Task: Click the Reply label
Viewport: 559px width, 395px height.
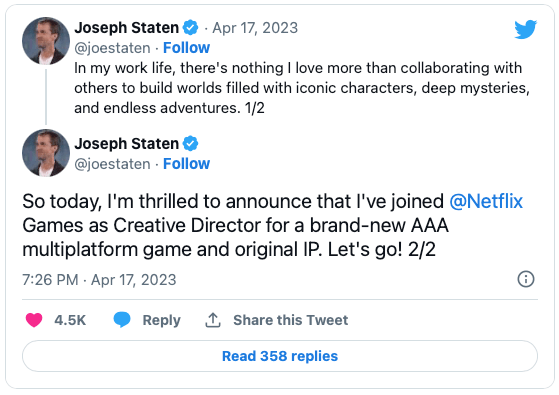Action: pos(161,320)
